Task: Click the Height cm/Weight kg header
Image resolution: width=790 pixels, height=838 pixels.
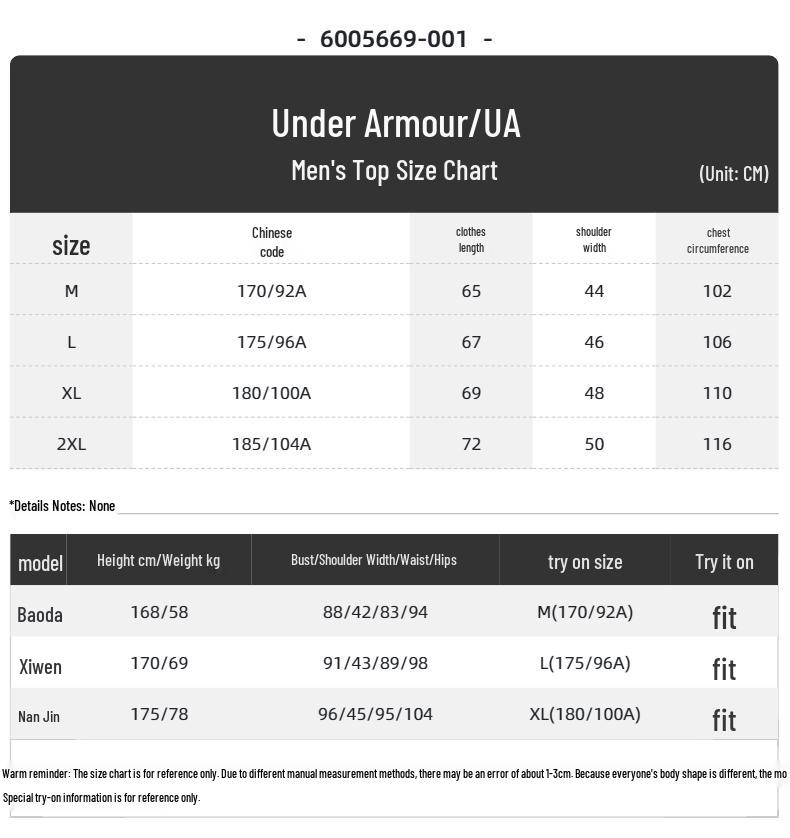Action: 159,561
